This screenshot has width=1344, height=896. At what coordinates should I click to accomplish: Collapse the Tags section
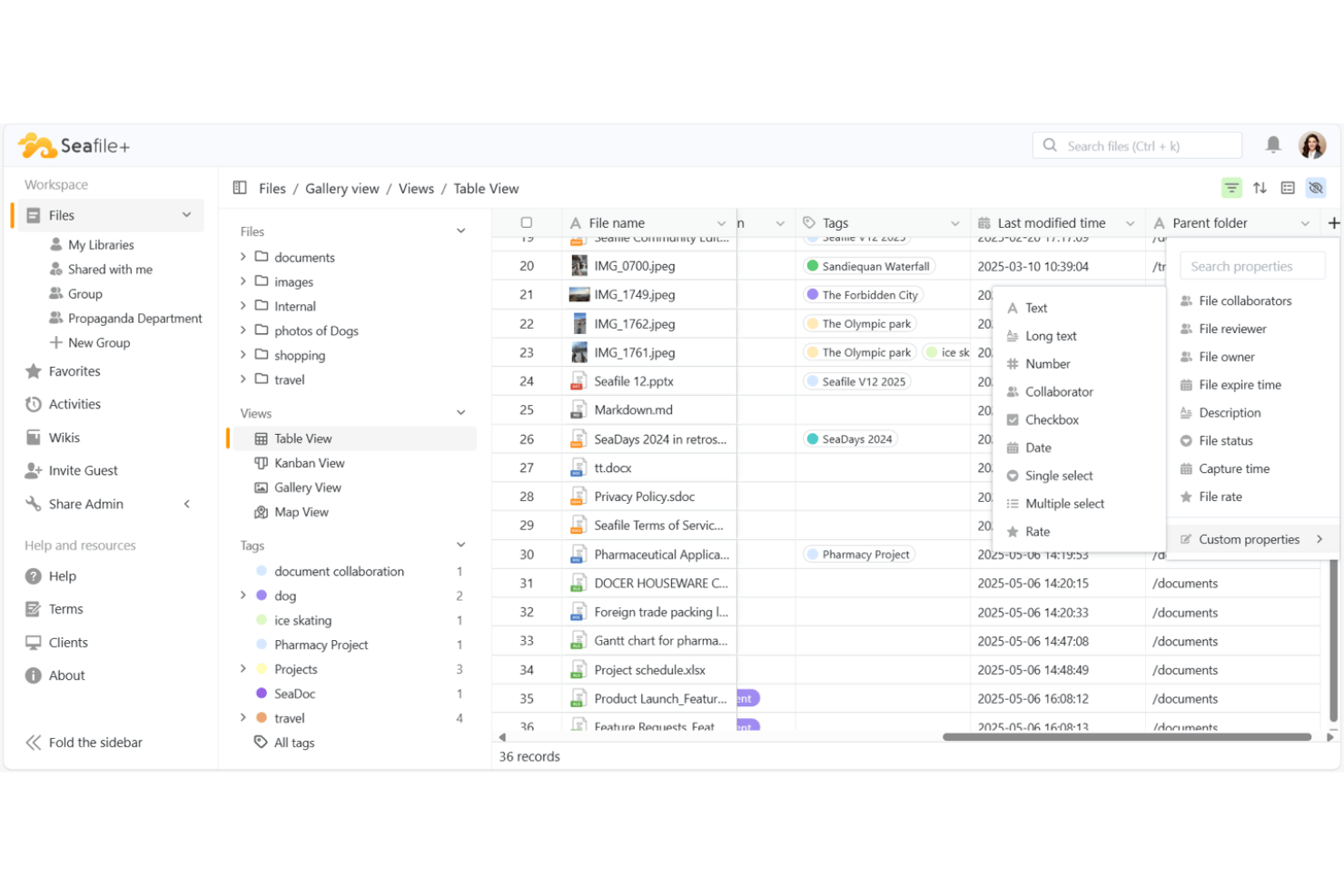point(461,546)
